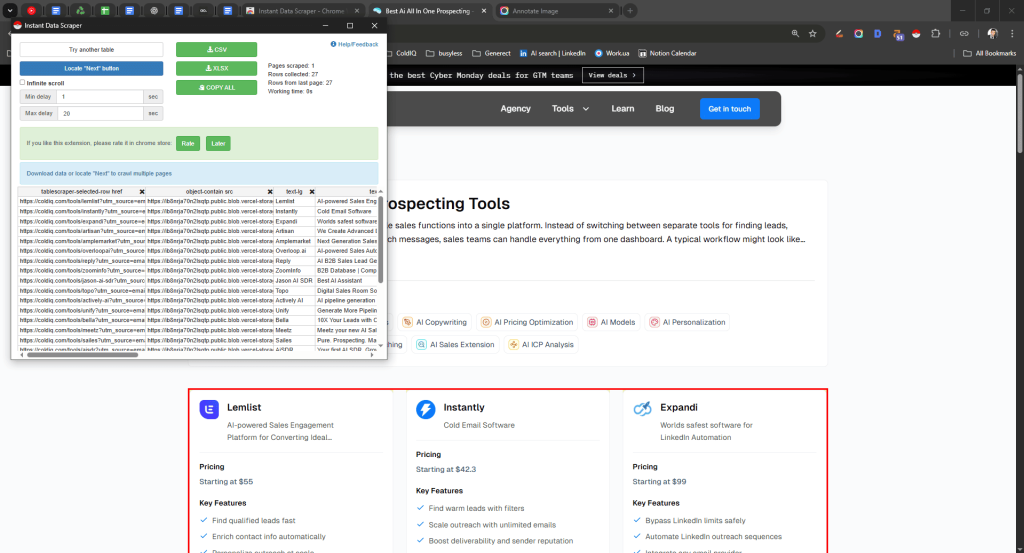Open the Instant Data Scraper pokeball extension
Image resolution: width=1024 pixels, height=553 pixels.
point(916,33)
